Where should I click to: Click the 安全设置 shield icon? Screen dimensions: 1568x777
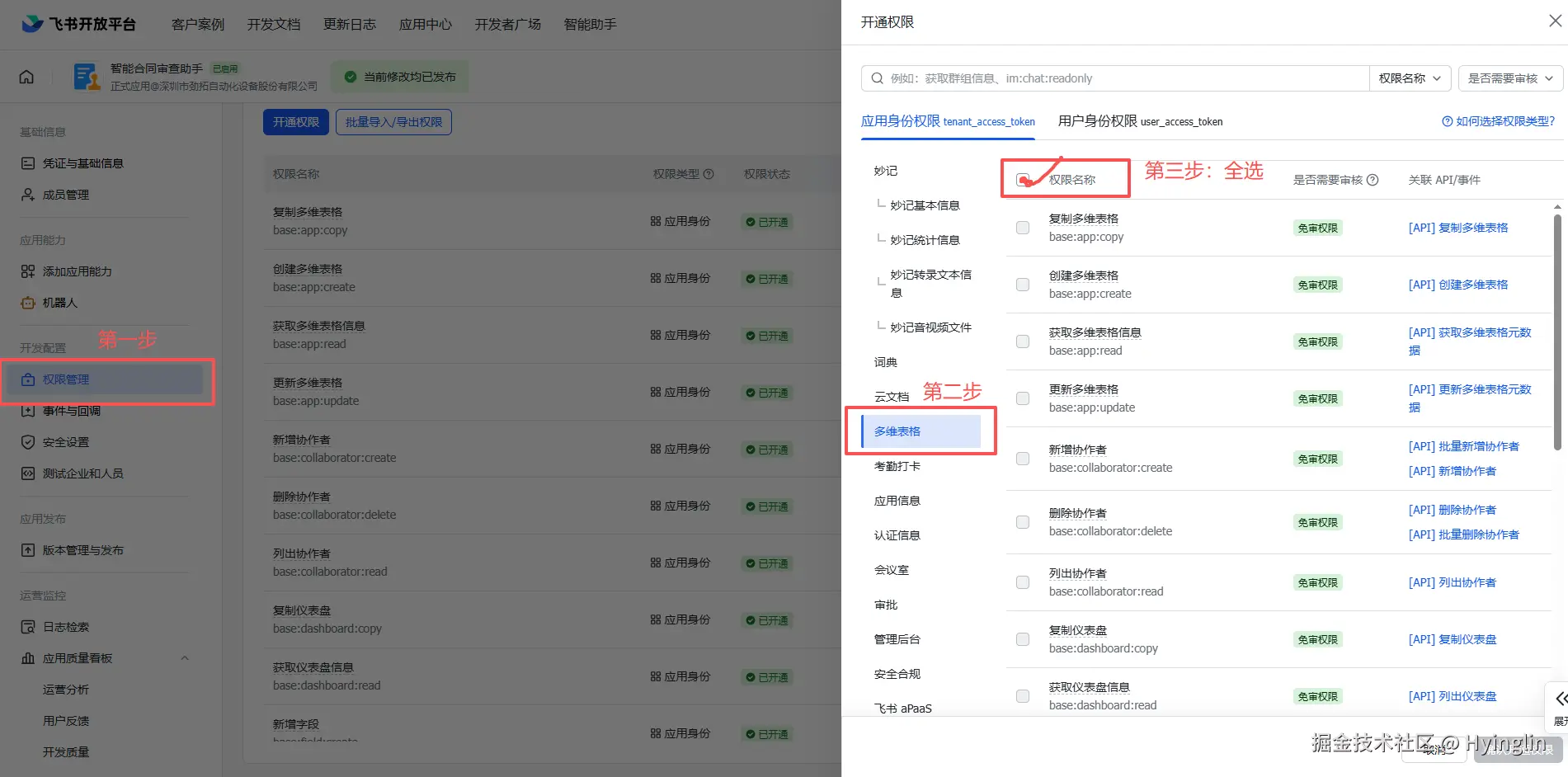pos(28,442)
